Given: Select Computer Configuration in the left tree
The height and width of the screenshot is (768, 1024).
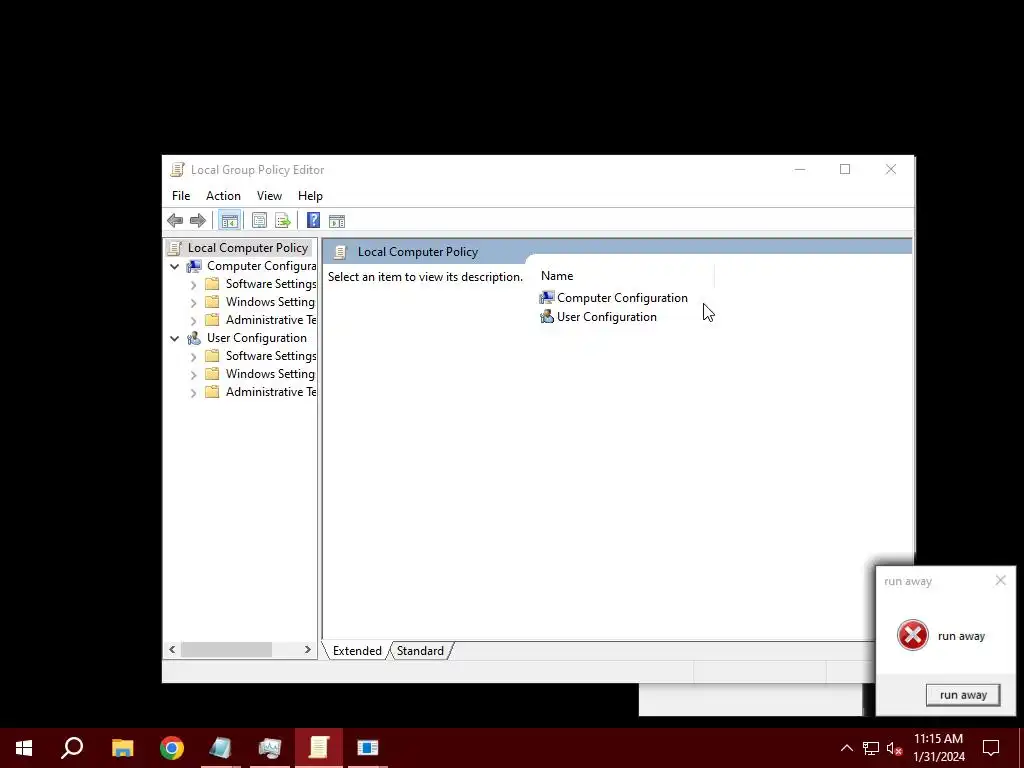Looking at the screenshot, I should (x=261, y=266).
